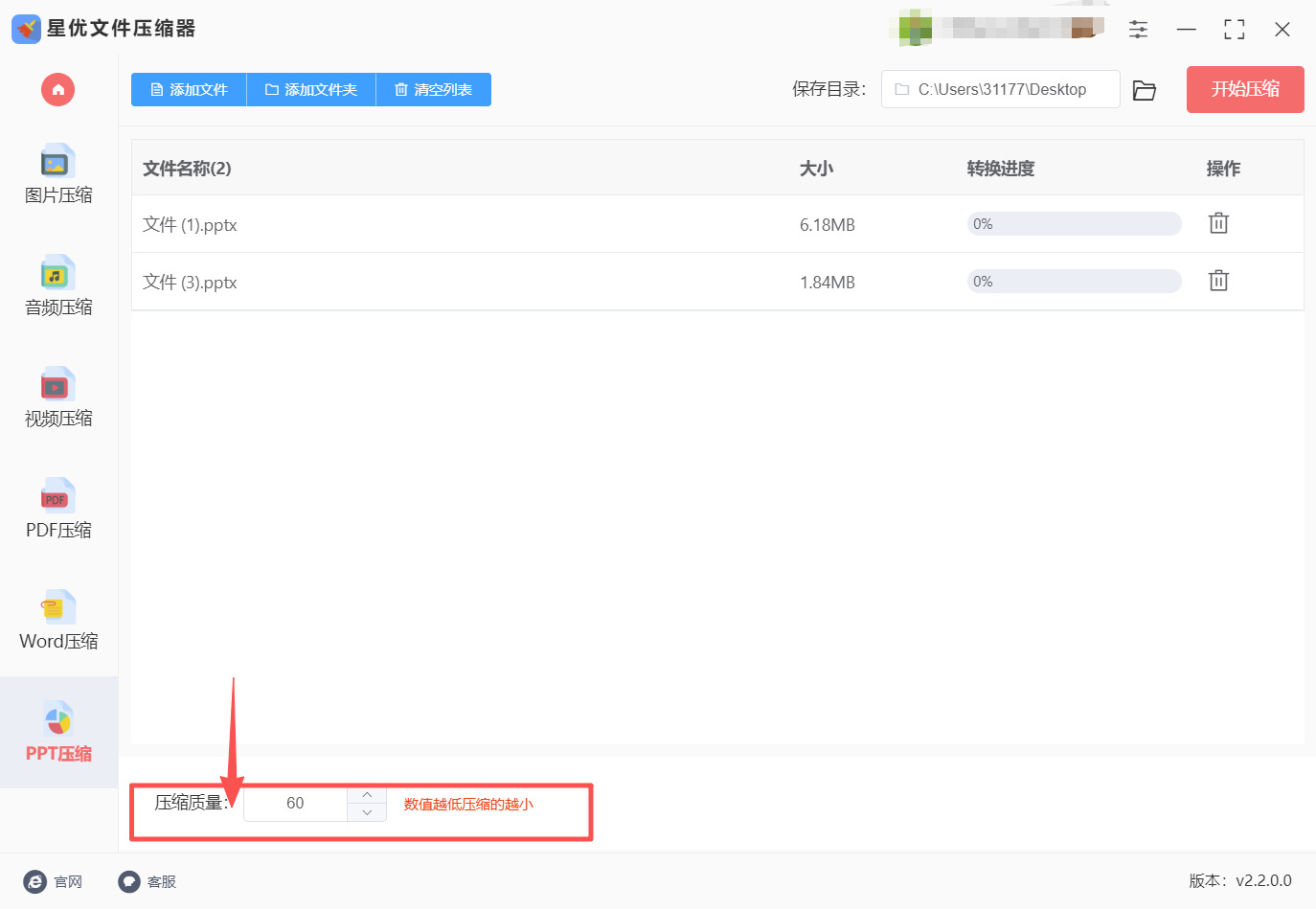Start compression with 开始压缩 button

point(1245,89)
